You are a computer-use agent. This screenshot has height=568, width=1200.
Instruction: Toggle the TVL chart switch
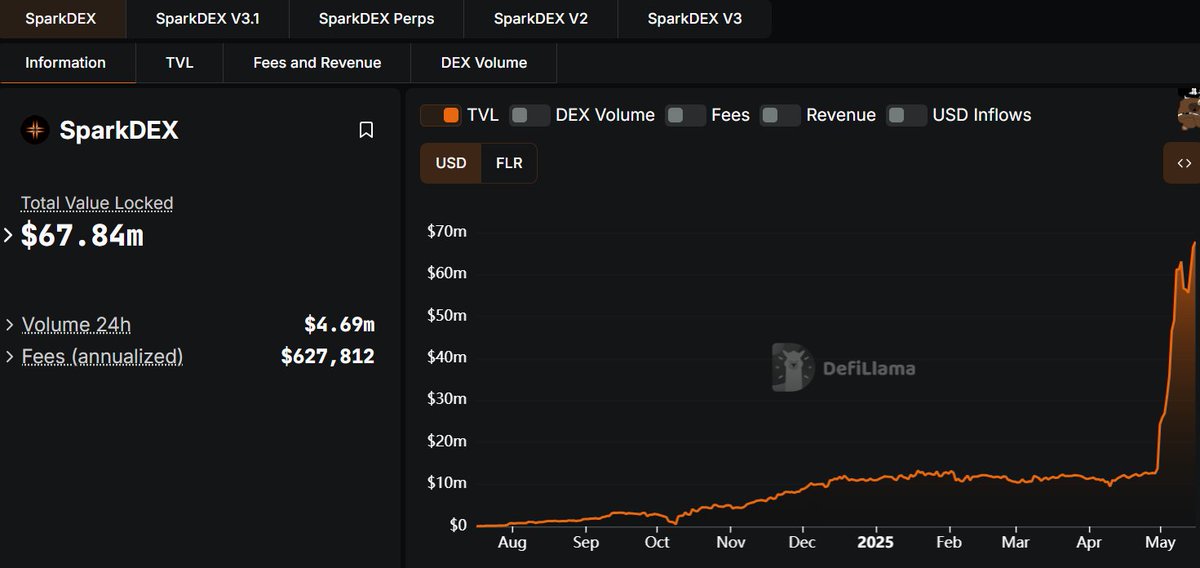440,115
